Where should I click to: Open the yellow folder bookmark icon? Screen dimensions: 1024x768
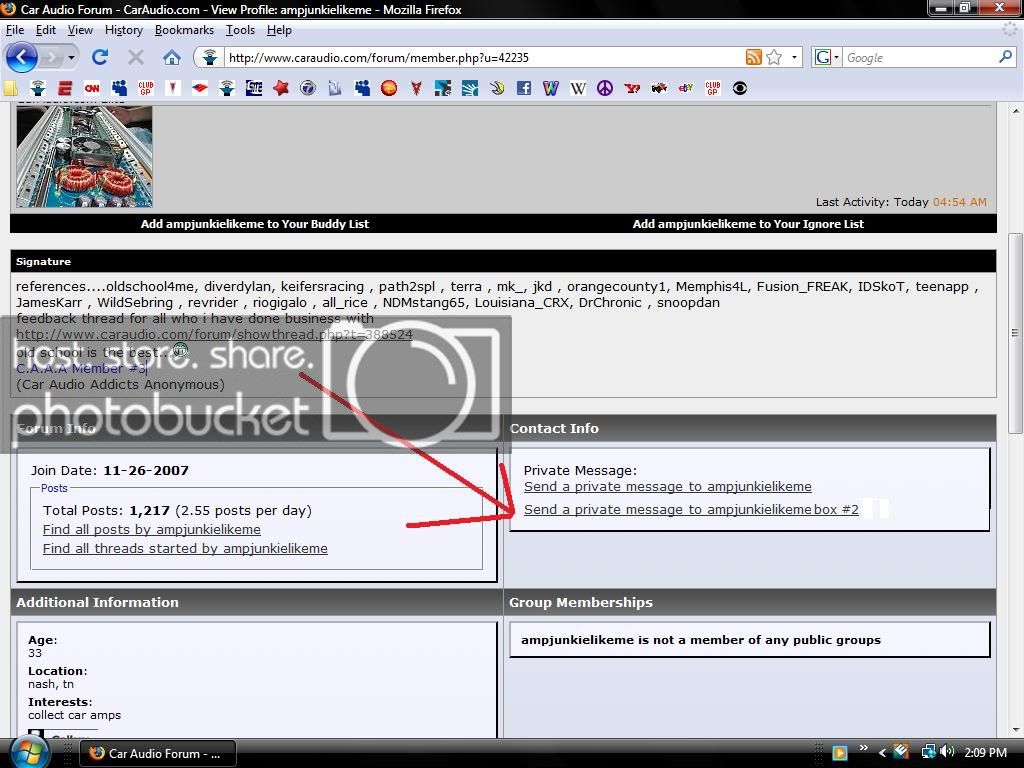pos(10,88)
